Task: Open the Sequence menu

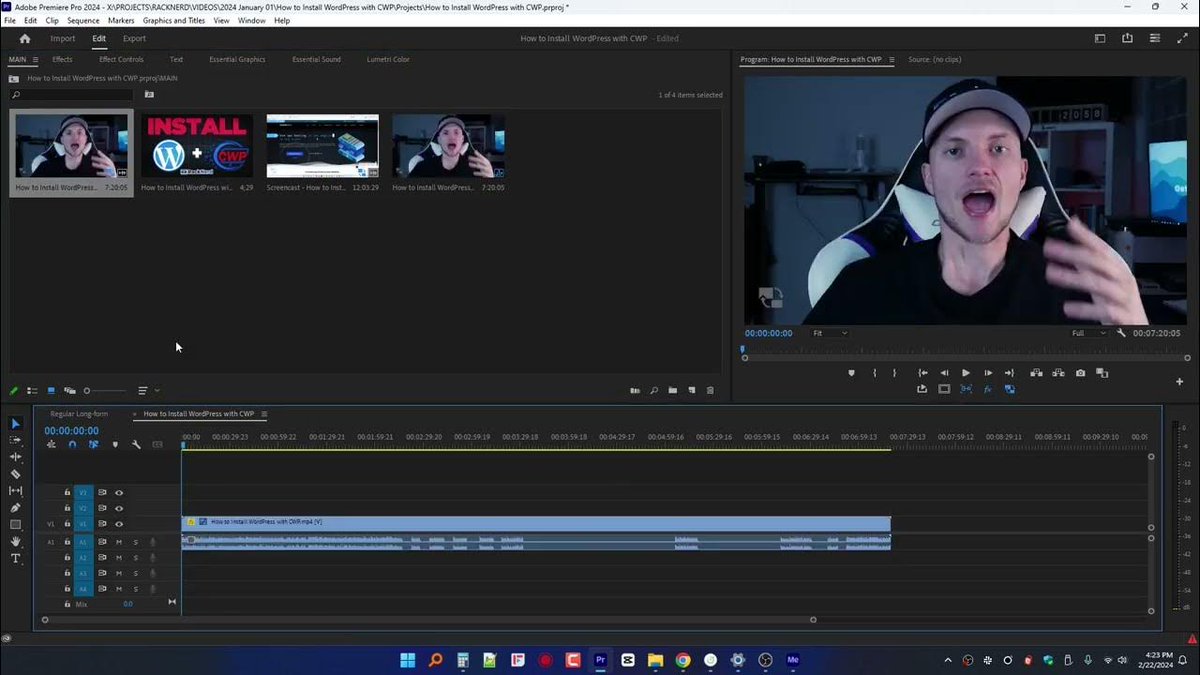Action: pyautogui.click(x=83, y=20)
